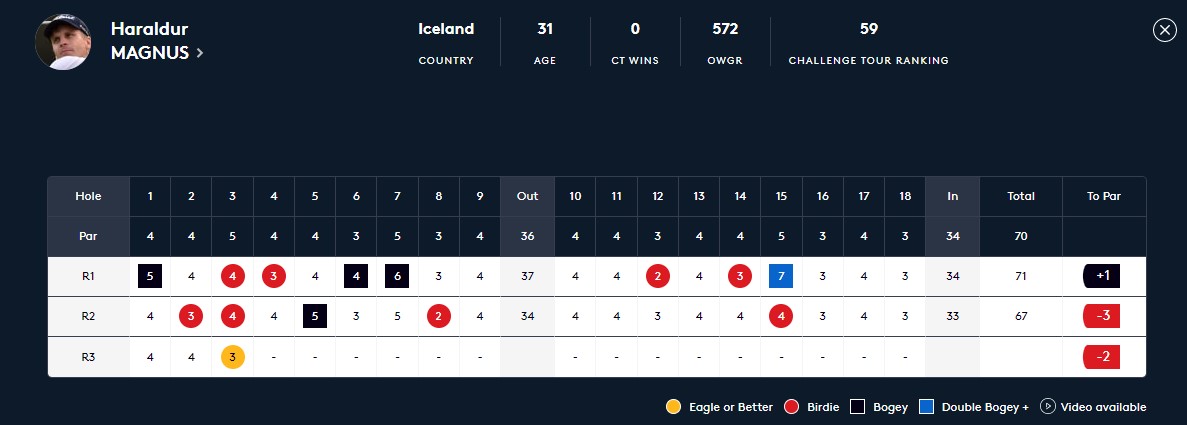
Task: Click the blue Double Bogey legend square
Action: (x=927, y=407)
